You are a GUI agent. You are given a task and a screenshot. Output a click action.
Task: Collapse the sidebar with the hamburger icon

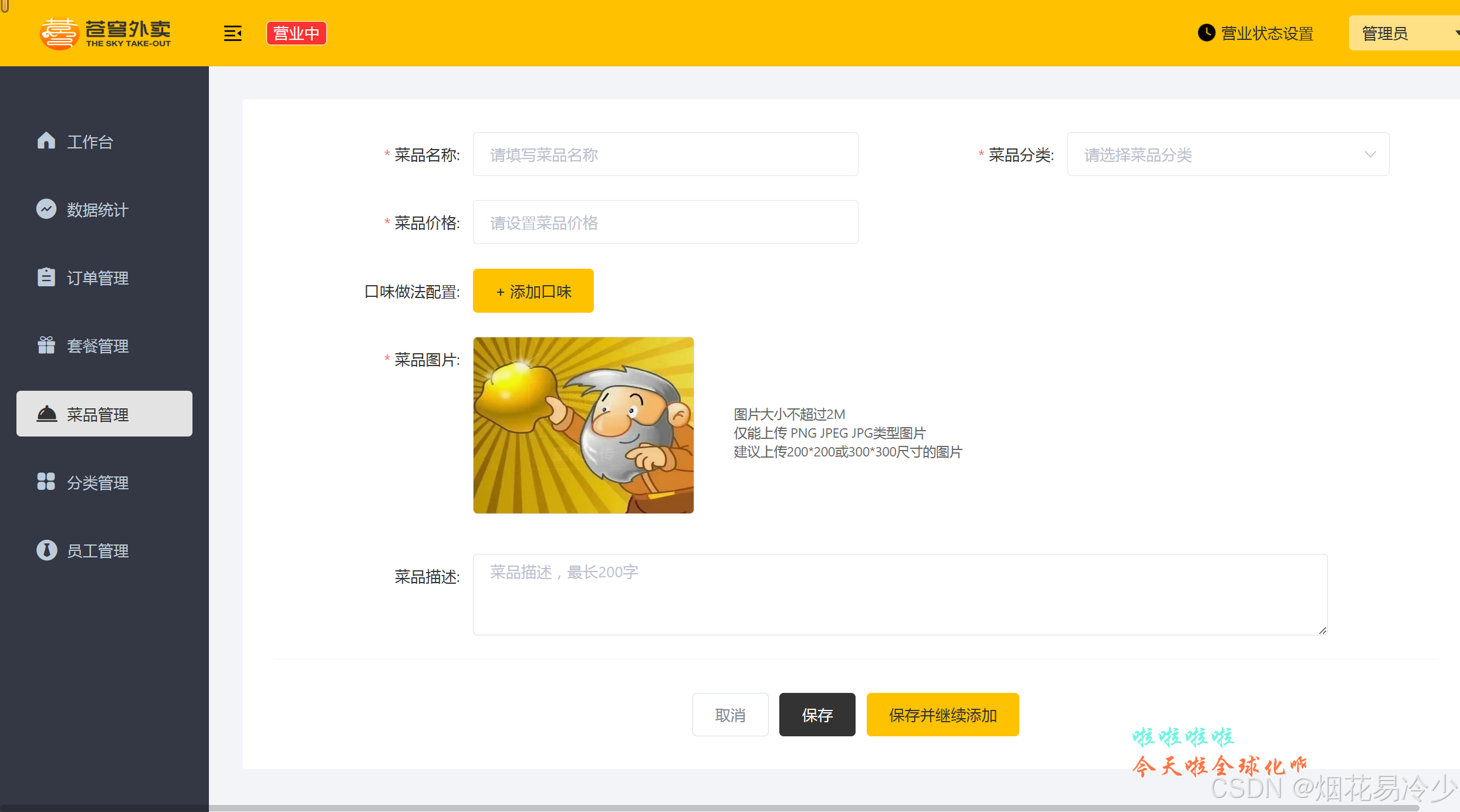pos(232,33)
